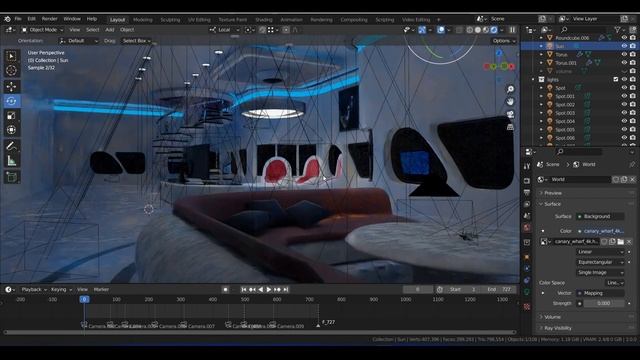
Task: Open the Texture properties tab
Action: pos(527,306)
